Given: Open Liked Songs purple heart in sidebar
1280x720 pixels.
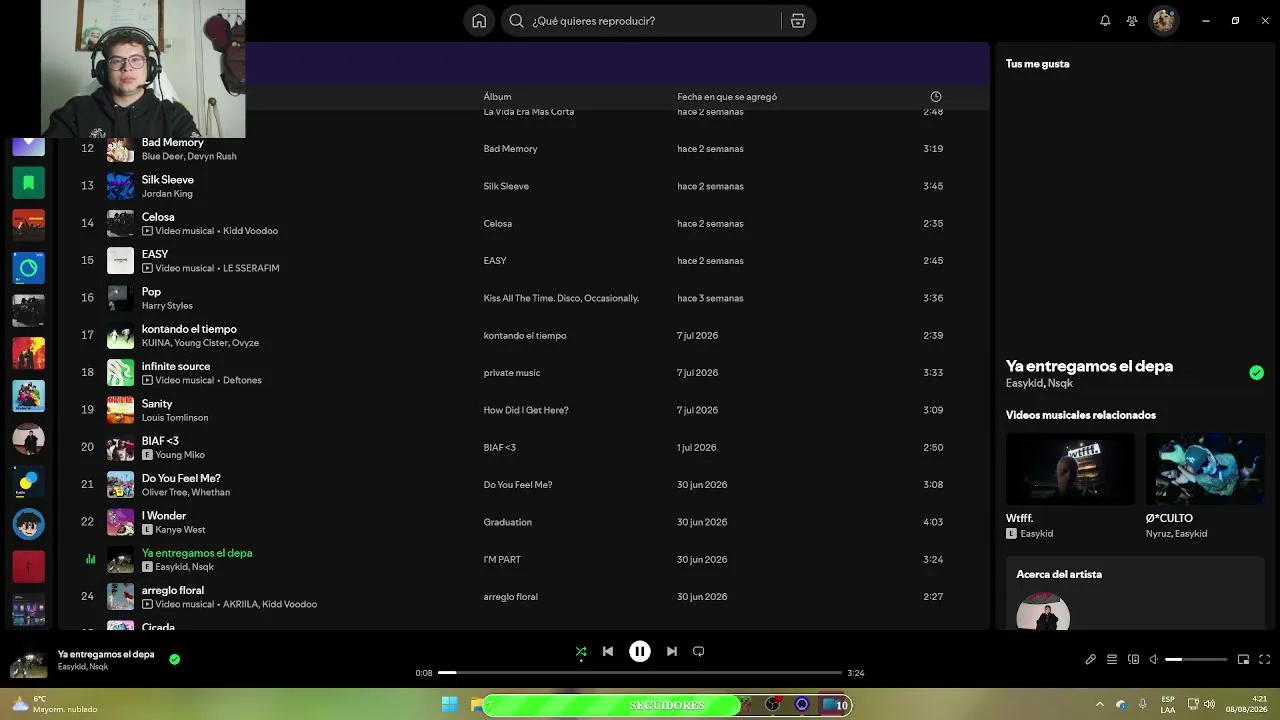Looking at the screenshot, I should pos(28,146).
